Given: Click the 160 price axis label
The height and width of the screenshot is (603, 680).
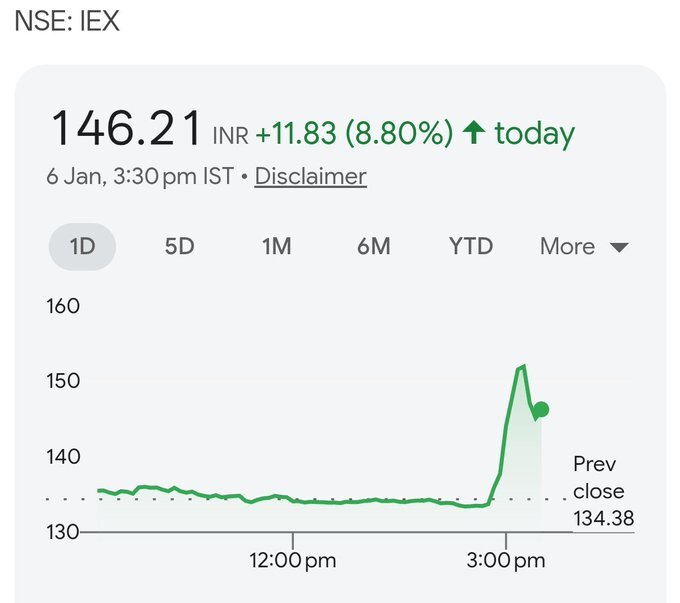Looking at the screenshot, I should click(x=63, y=306).
